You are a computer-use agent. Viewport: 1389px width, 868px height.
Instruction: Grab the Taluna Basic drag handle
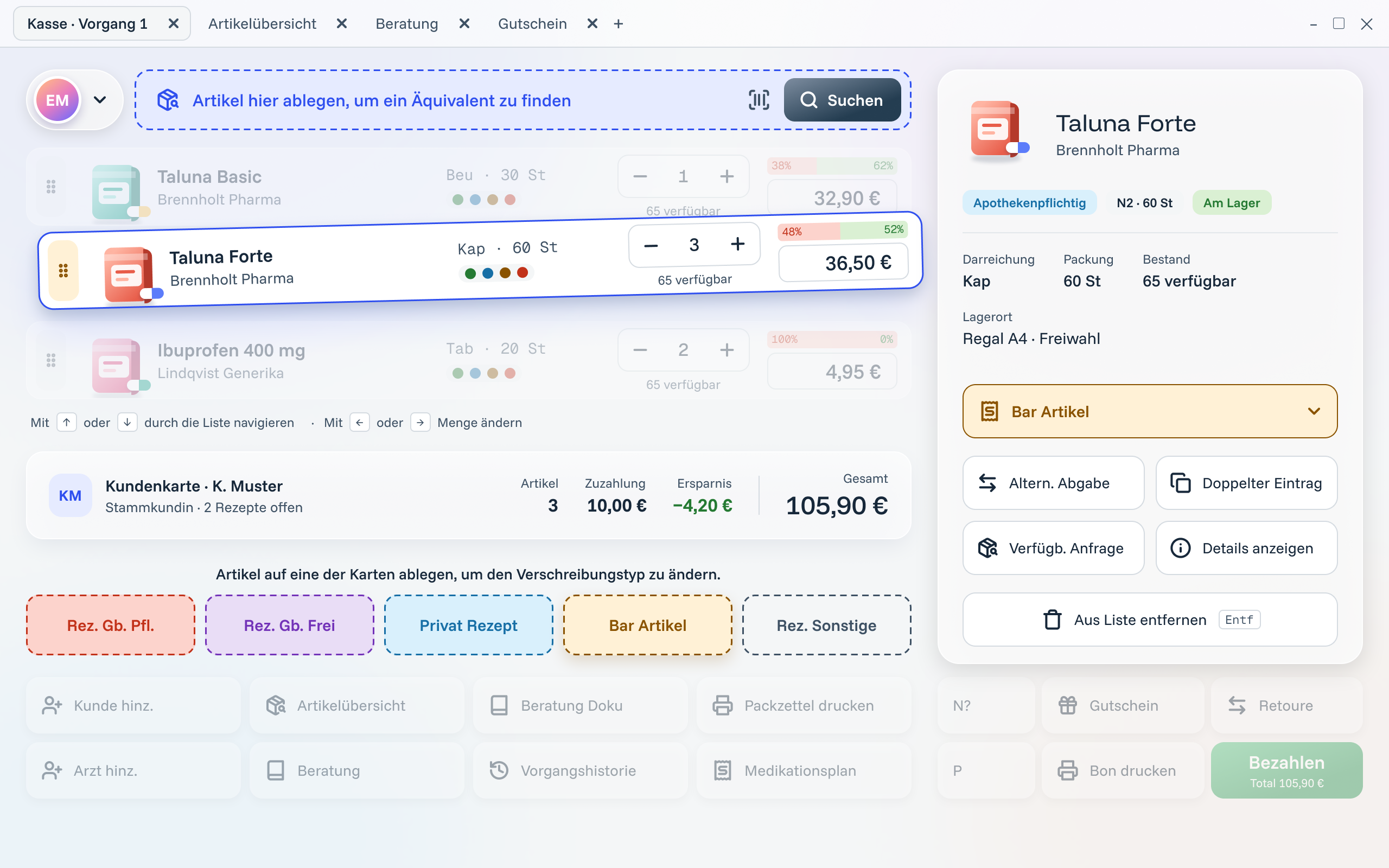click(51, 187)
